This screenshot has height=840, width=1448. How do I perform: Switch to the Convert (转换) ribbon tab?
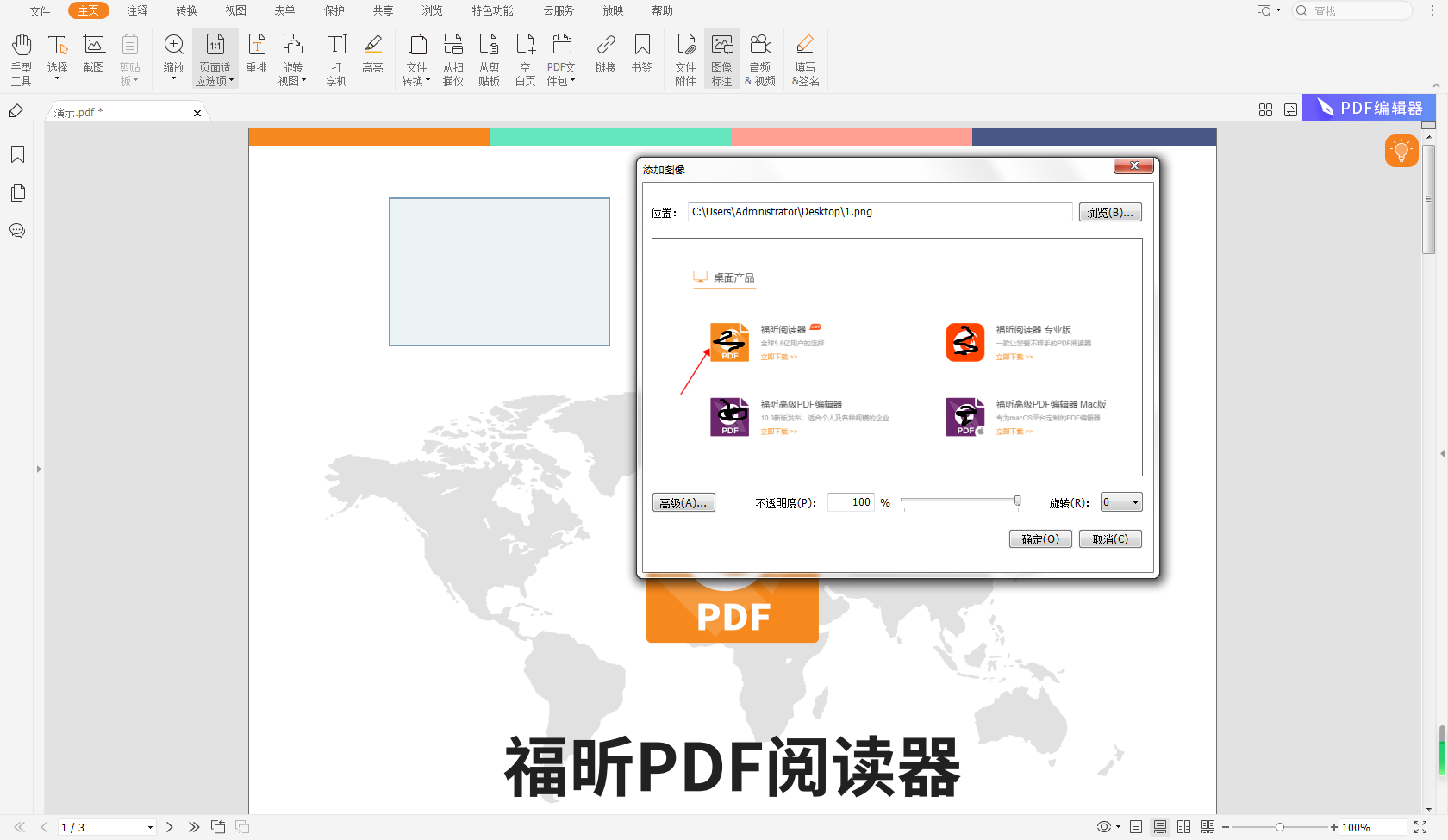tap(187, 11)
